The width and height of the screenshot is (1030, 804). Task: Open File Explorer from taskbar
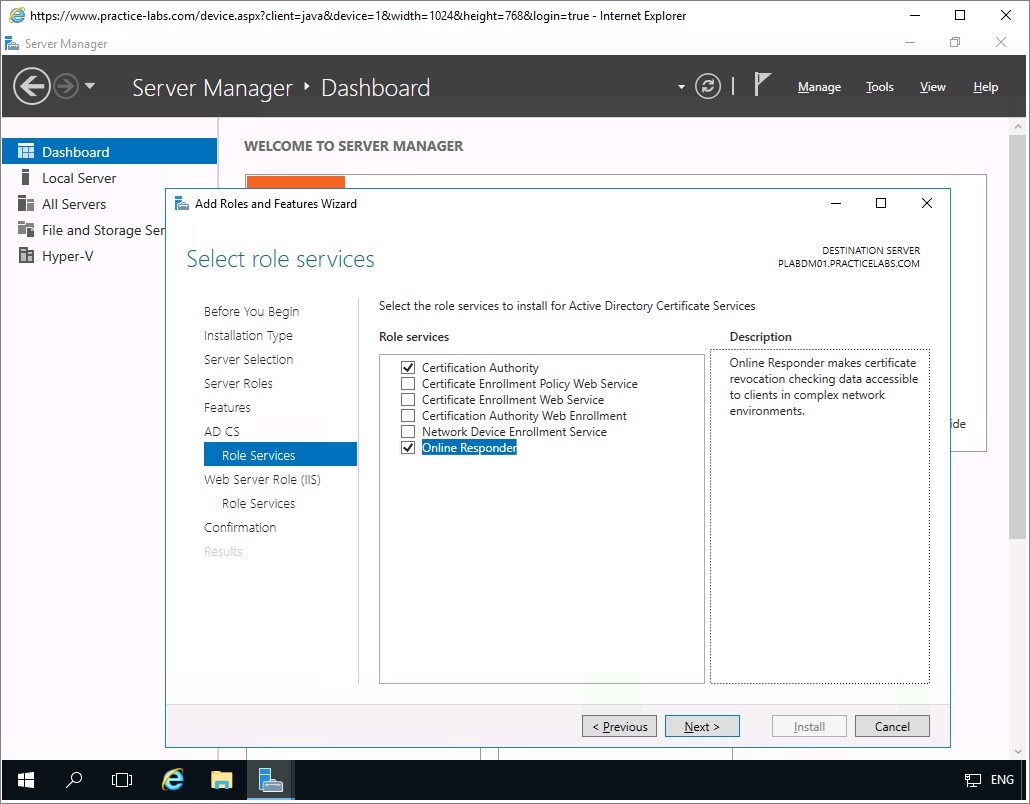221,780
